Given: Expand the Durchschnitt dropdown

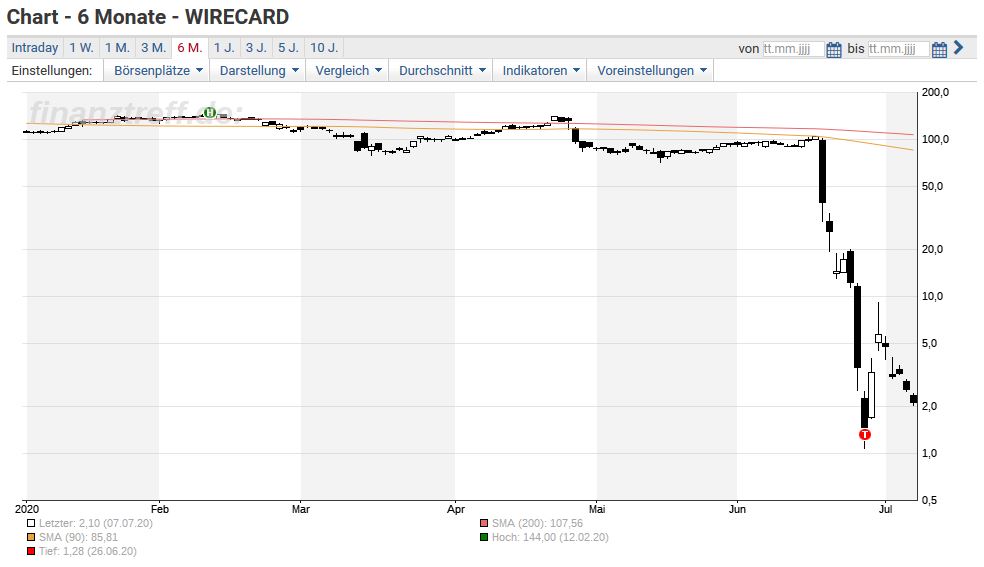Looking at the screenshot, I should (442, 70).
